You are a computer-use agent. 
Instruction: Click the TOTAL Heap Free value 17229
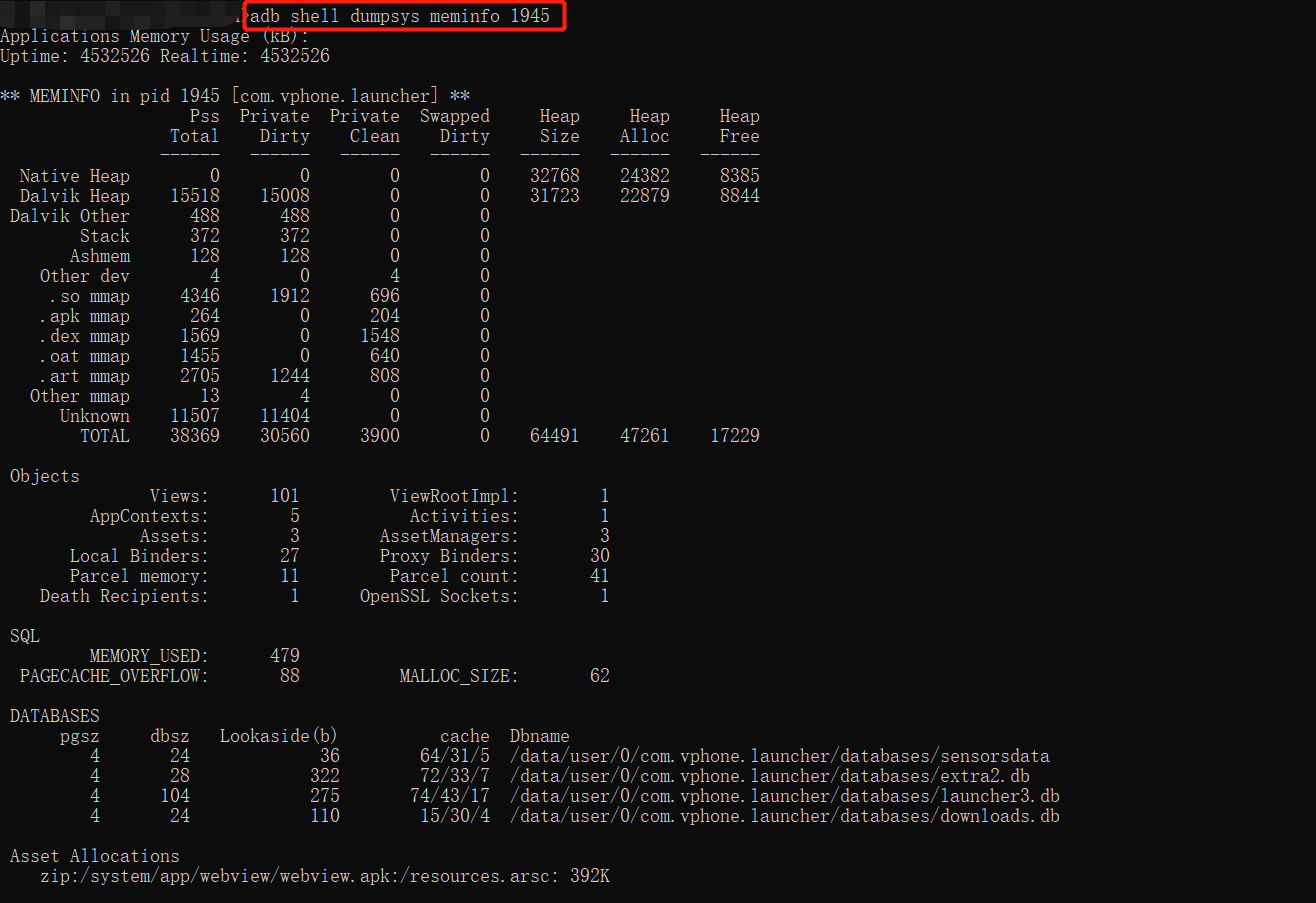(x=735, y=436)
